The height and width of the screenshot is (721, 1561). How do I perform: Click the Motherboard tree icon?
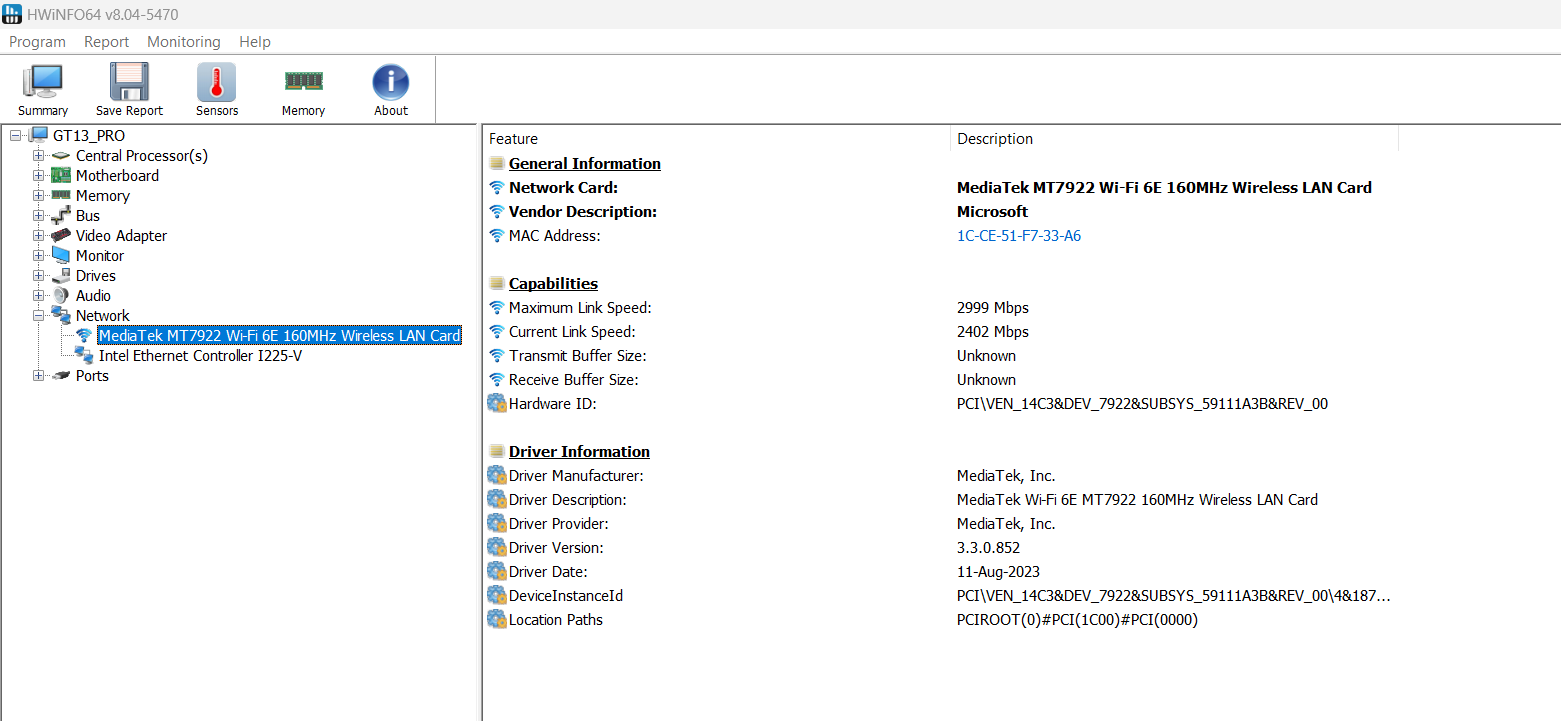tap(61, 175)
